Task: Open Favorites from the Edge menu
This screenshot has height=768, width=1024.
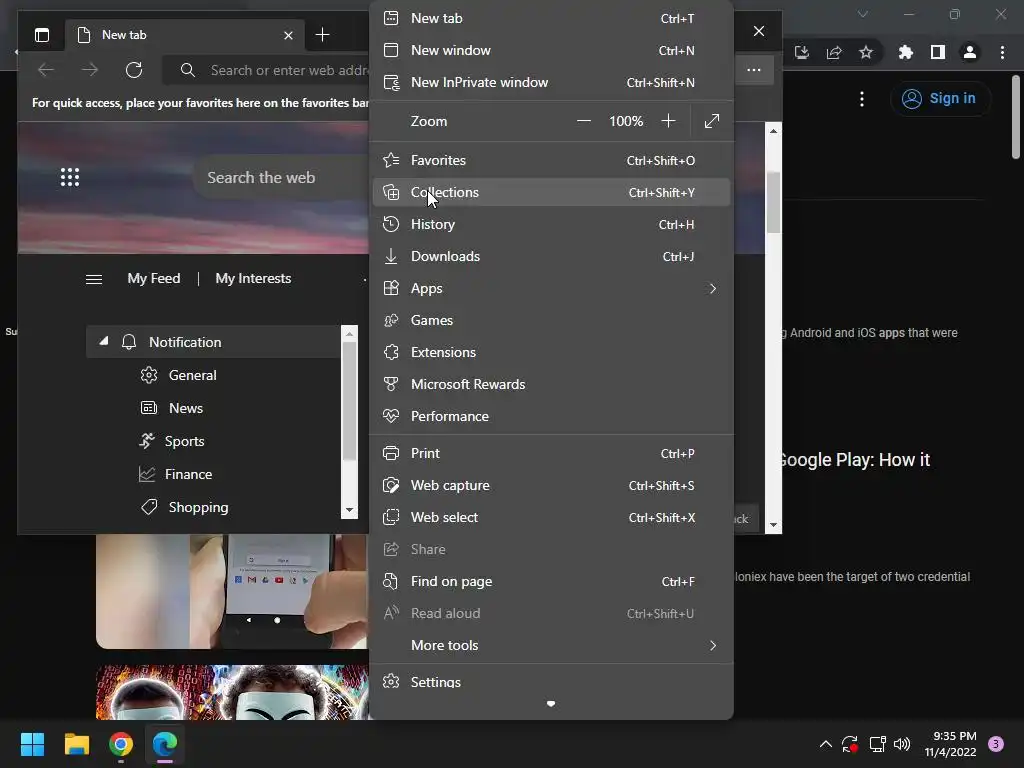Action: (x=551, y=160)
